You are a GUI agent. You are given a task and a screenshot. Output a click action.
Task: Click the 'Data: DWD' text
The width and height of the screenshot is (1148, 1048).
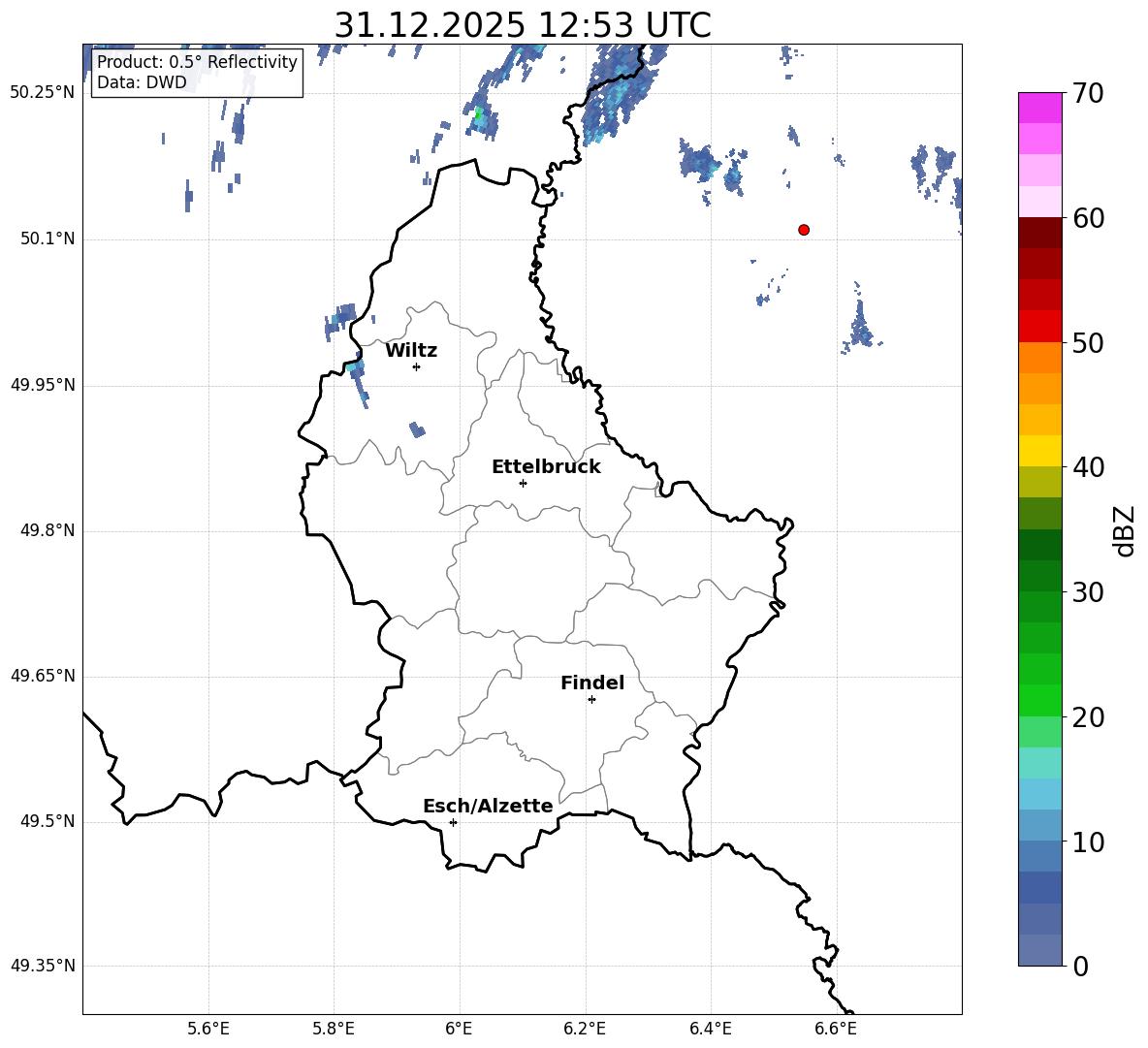[x=142, y=82]
